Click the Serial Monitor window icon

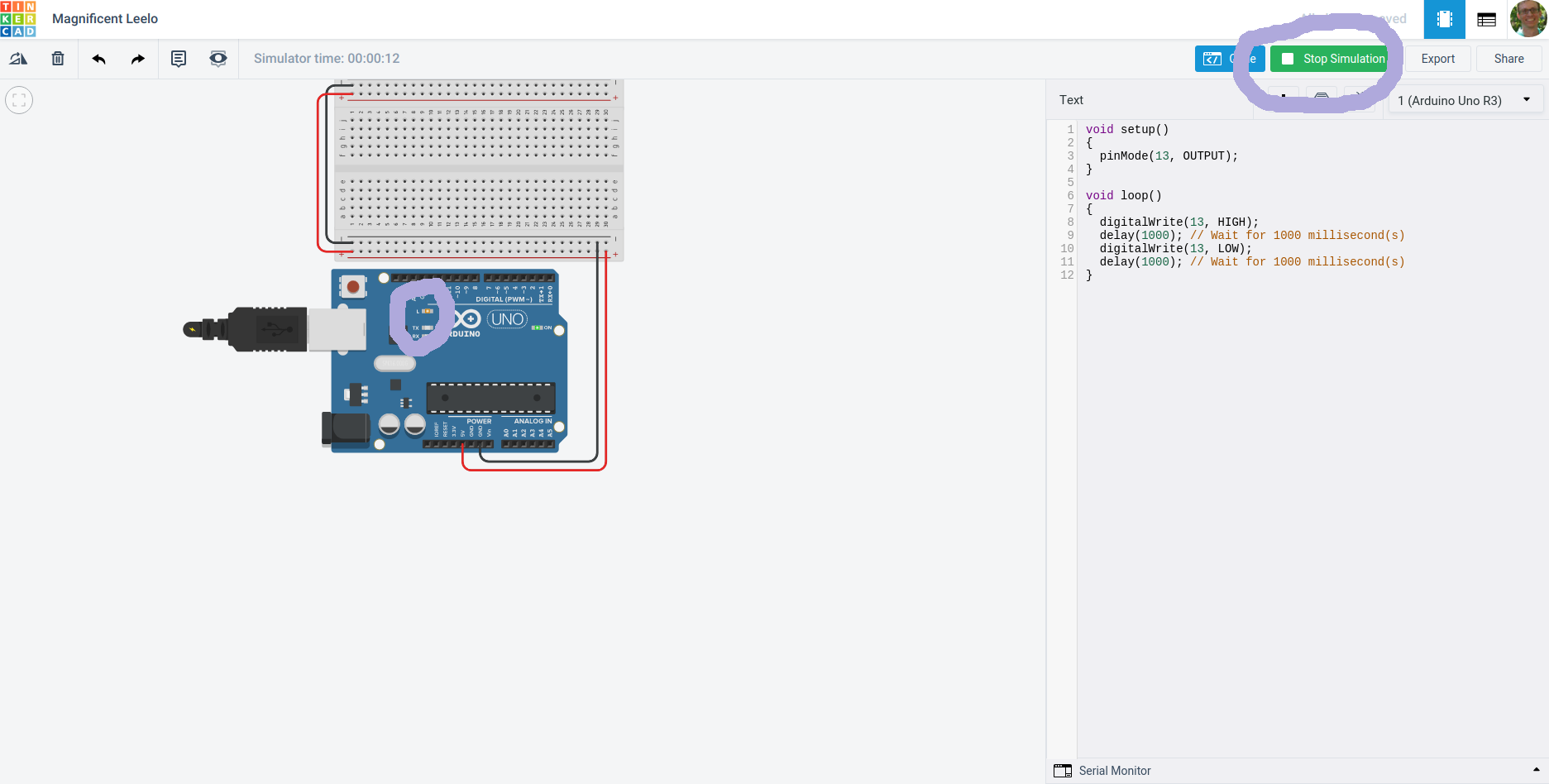(1063, 771)
